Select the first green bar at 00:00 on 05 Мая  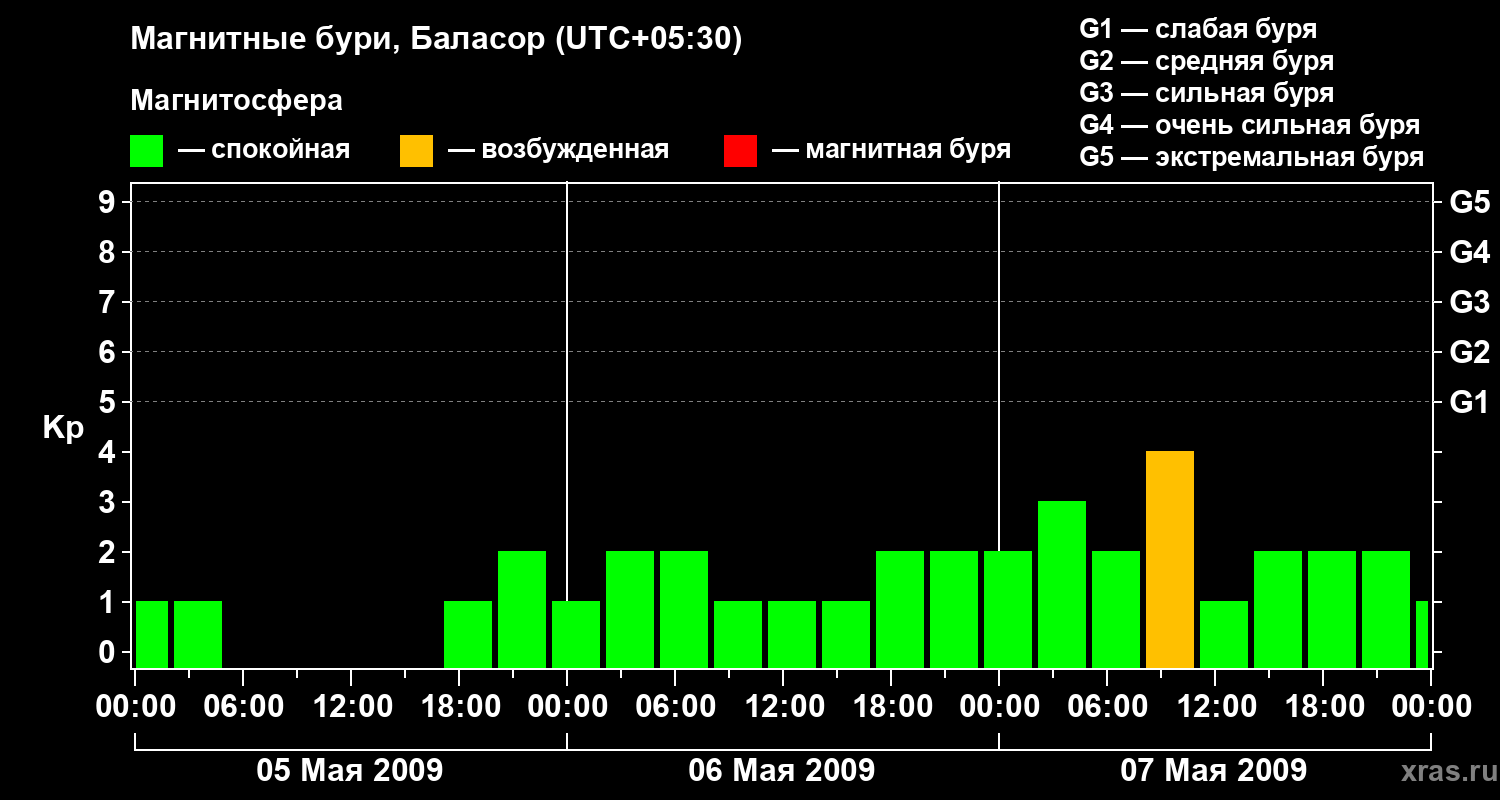[x=152, y=635]
